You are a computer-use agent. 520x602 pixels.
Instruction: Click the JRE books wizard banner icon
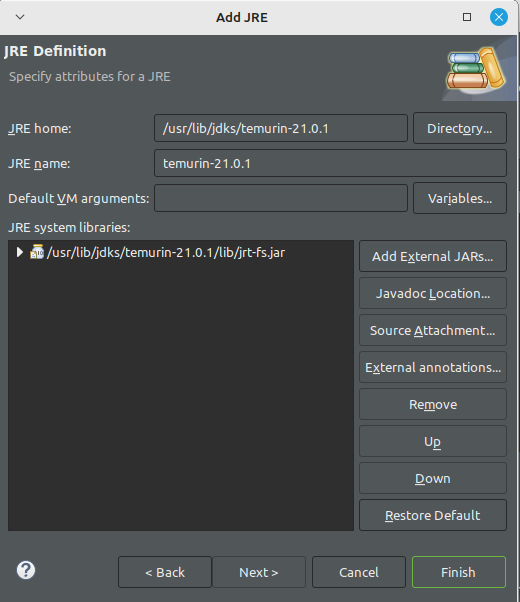coord(476,68)
